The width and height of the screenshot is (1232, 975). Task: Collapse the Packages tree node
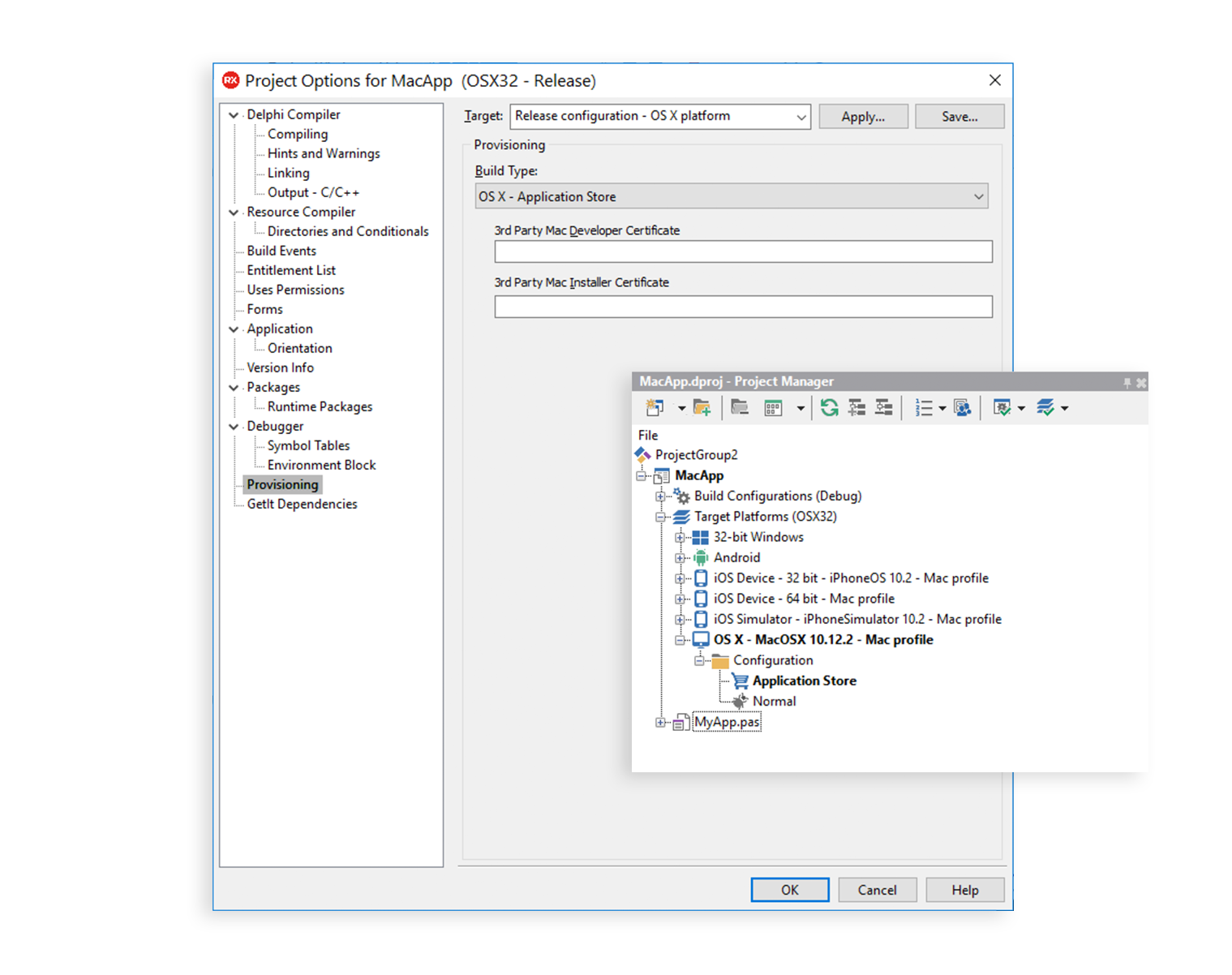234,388
